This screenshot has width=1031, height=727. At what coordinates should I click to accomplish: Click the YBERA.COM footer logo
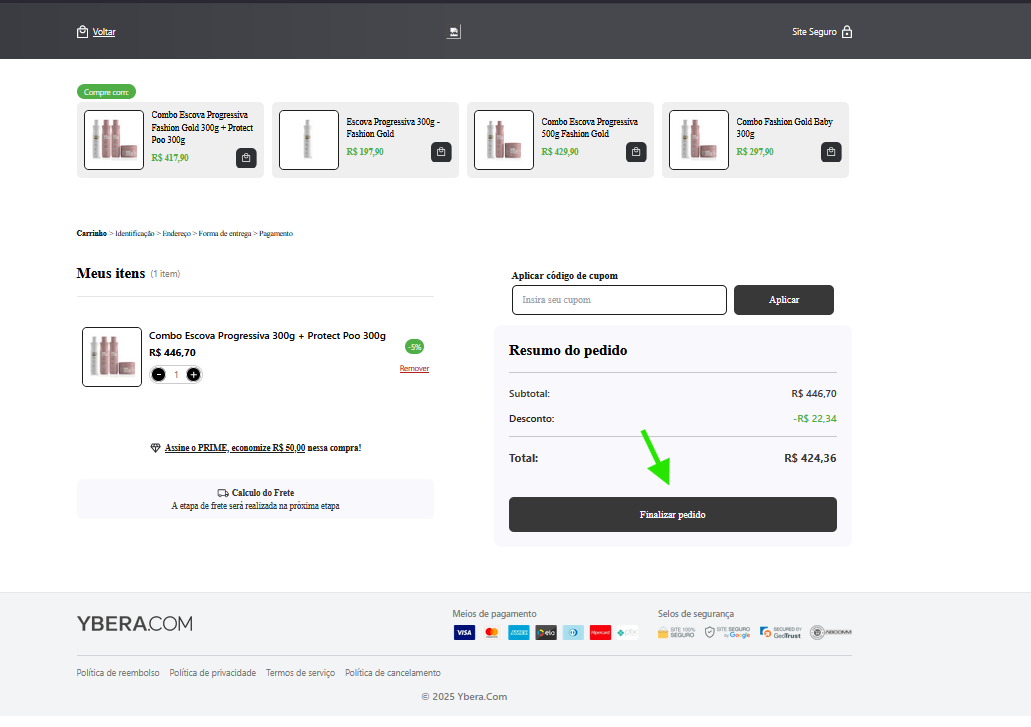(x=135, y=623)
